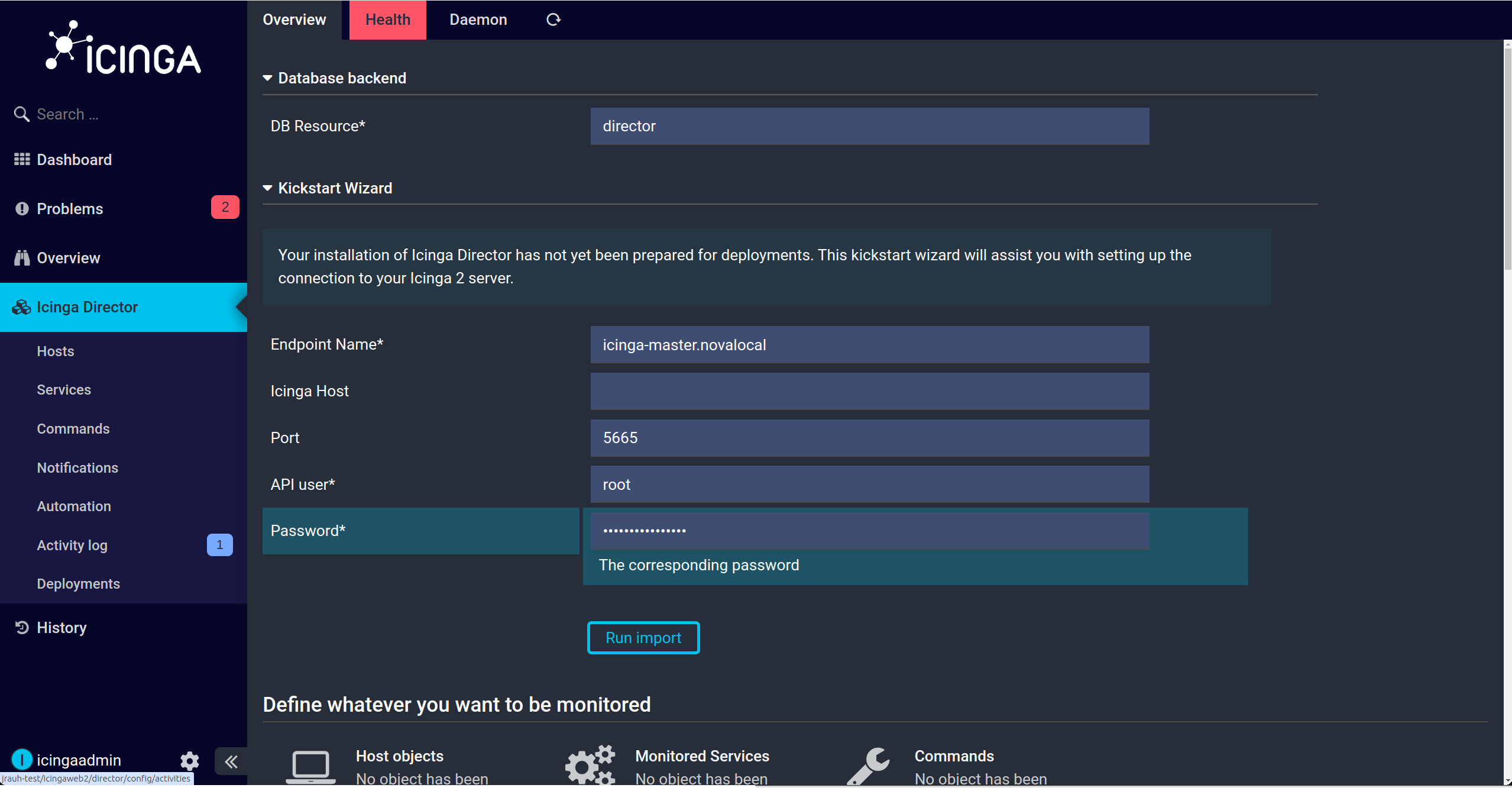Switch to the Health tab
1512x791 pixels.
click(388, 20)
